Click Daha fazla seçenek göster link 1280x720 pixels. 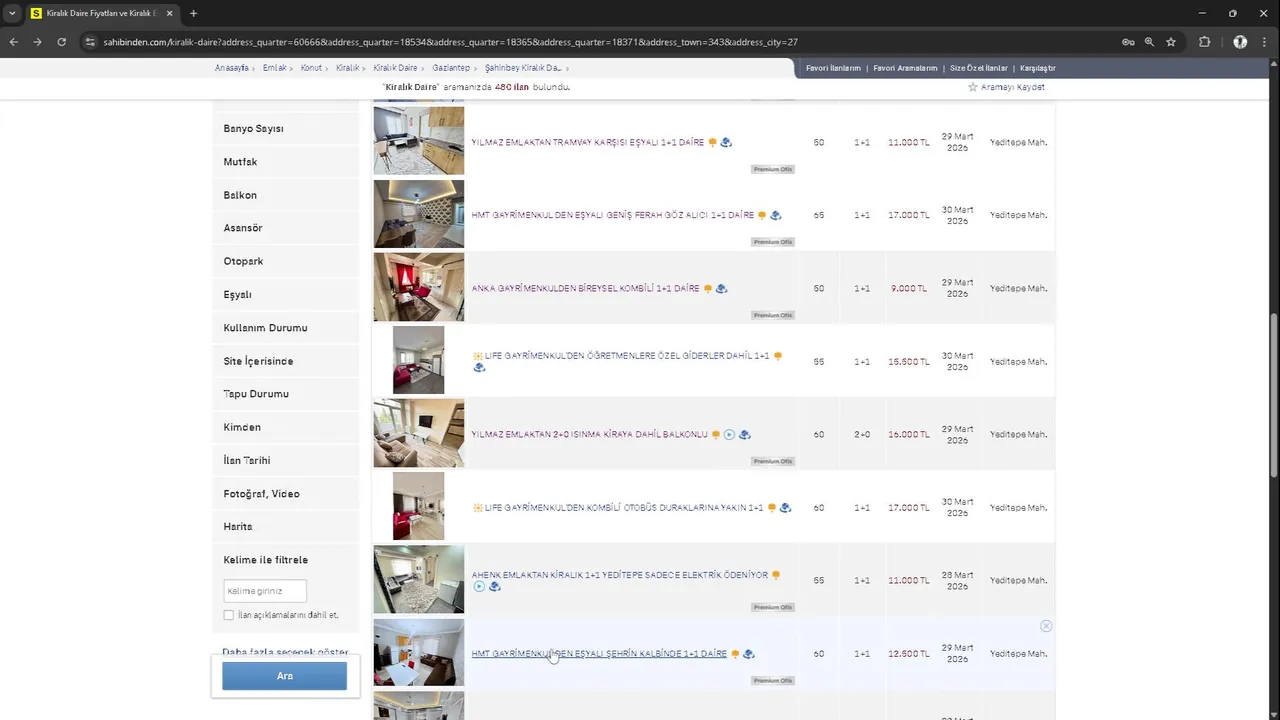pos(285,652)
